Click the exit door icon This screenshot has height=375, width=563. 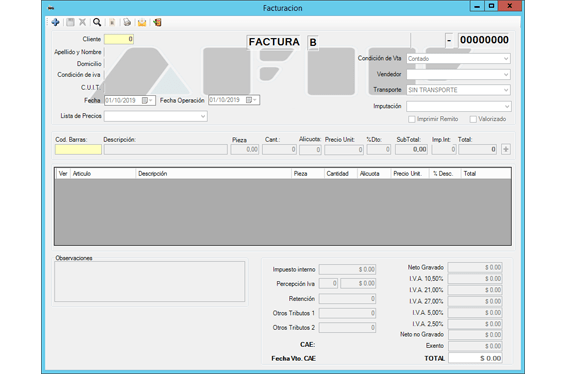coord(157,22)
